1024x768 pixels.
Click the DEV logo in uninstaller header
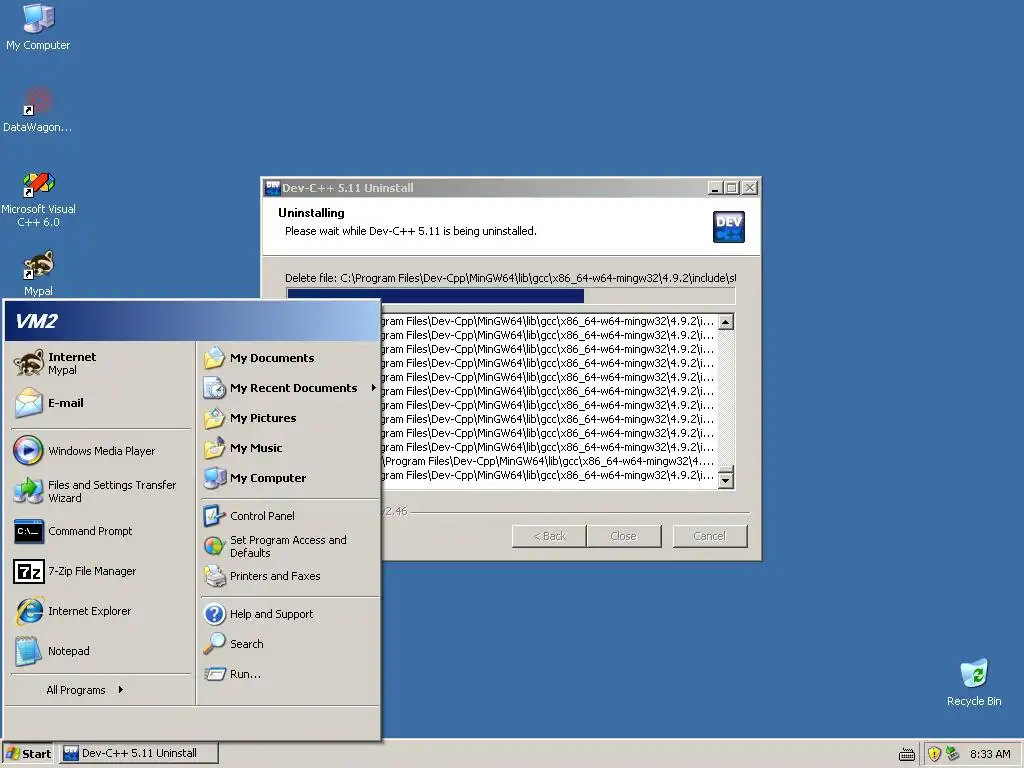pyautogui.click(x=728, y=227)
